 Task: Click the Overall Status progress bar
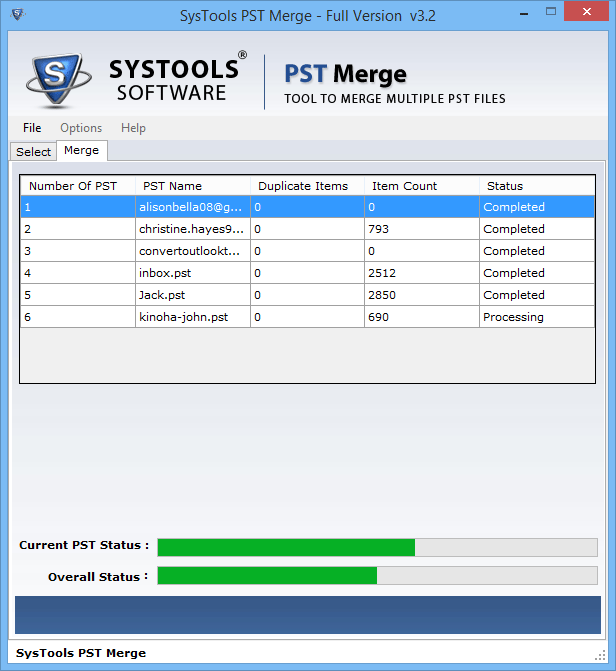pos(377,576)
